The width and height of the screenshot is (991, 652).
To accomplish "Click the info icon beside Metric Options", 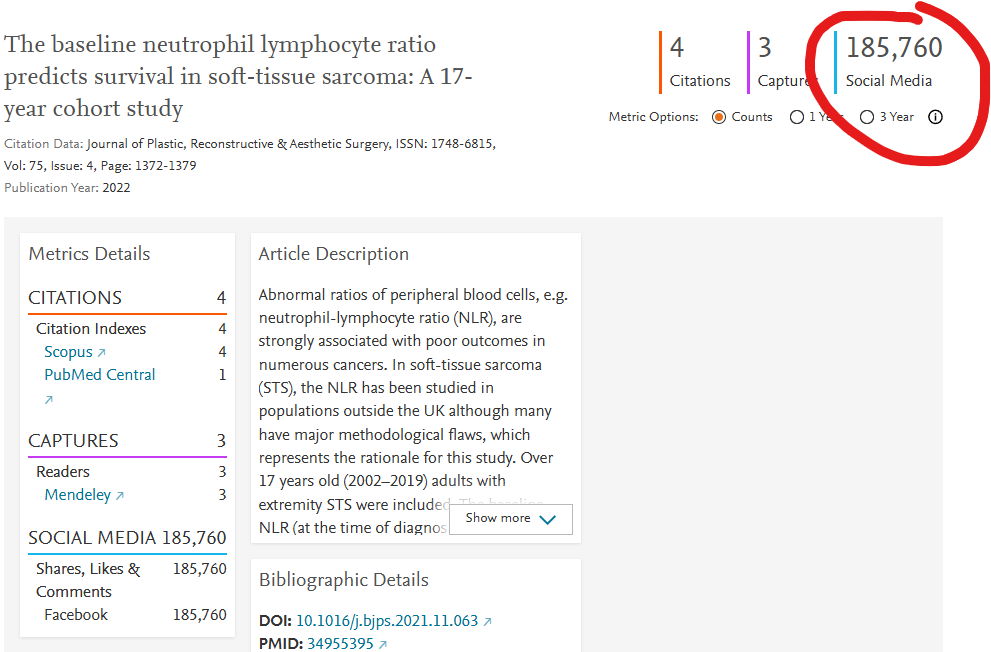I will point(935,117).
